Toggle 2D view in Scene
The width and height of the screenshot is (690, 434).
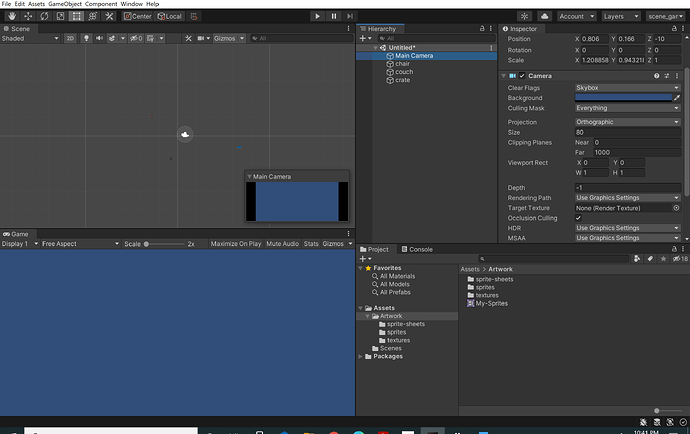tap(70, 38)
